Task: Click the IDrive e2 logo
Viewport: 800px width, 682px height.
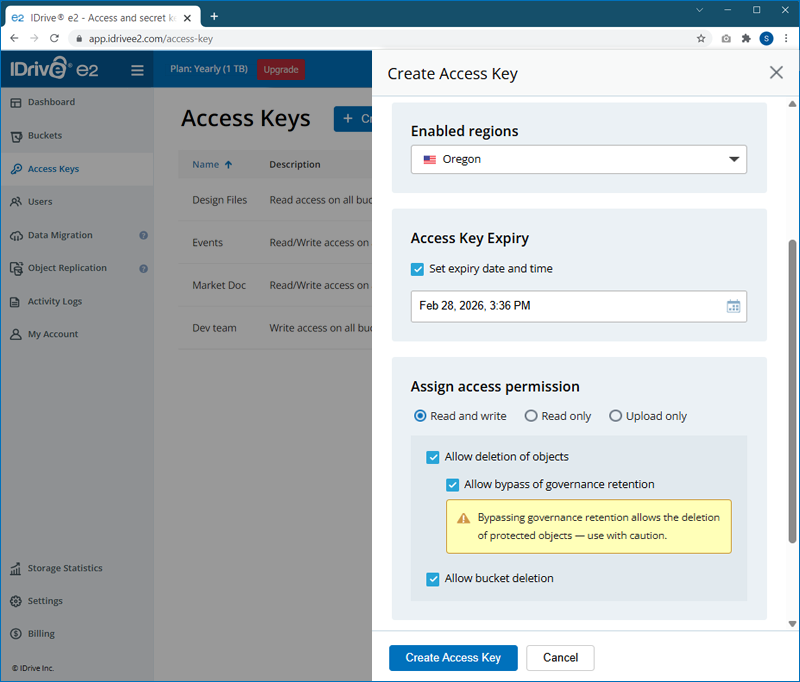Action: click(53, 70)
